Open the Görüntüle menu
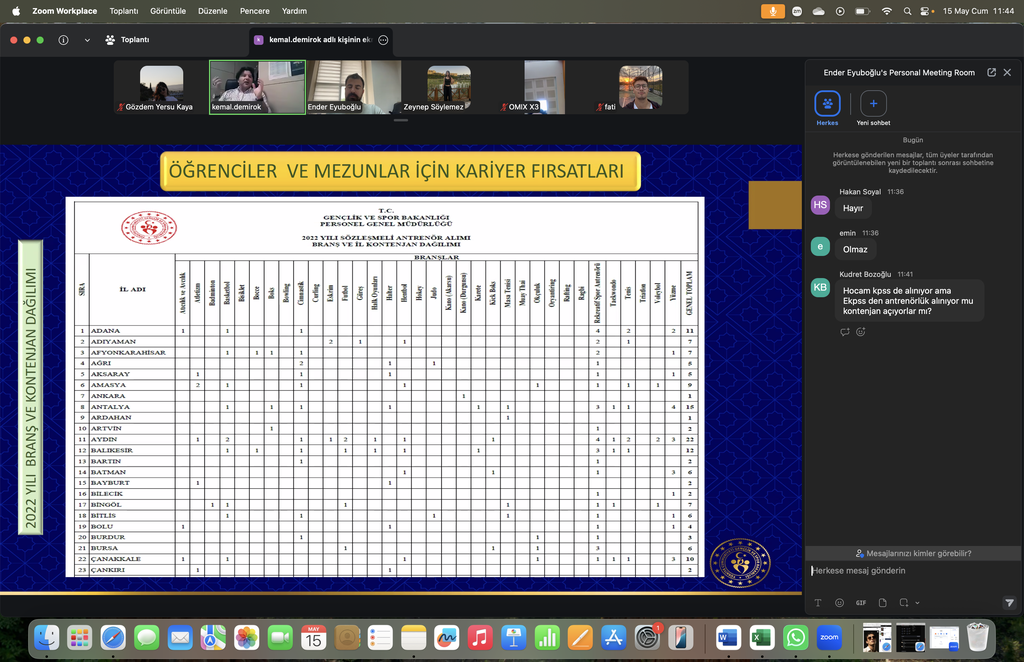 click(168, 11)
